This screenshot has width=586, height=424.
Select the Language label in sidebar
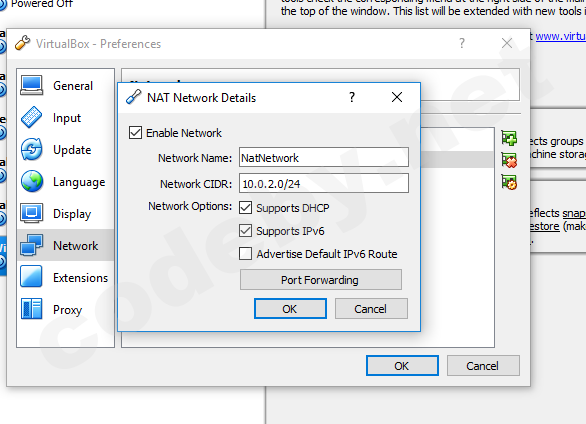point(79,182)
